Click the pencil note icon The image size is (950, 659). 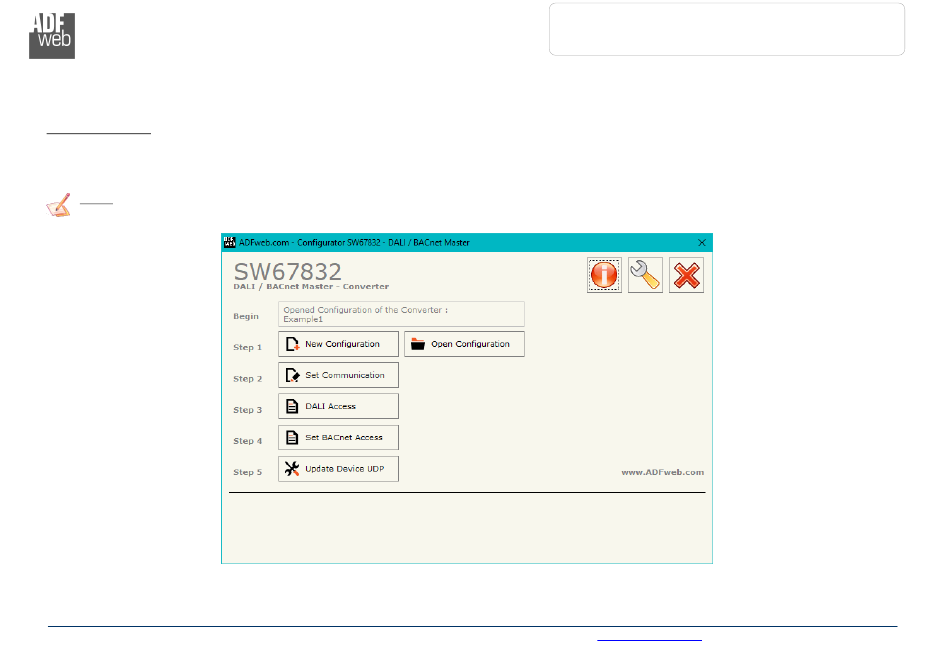[x=59, y=205]
